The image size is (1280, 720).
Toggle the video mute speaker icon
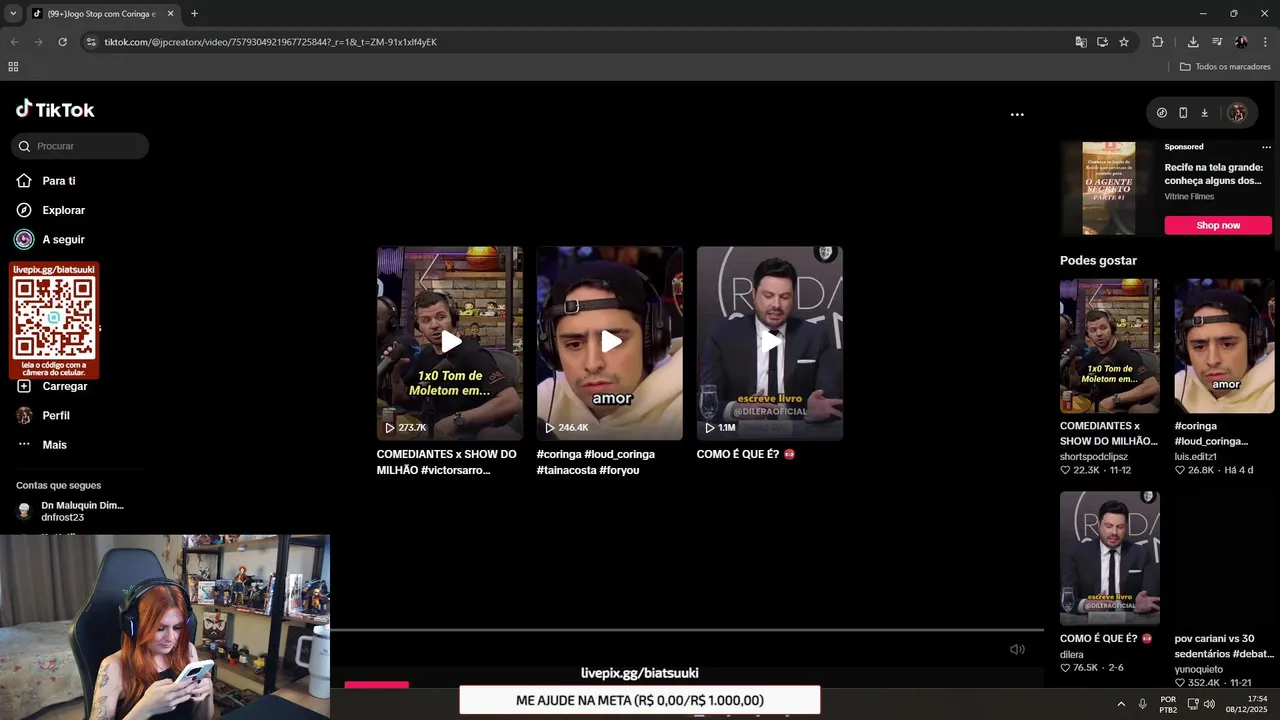click(1017, 649)
